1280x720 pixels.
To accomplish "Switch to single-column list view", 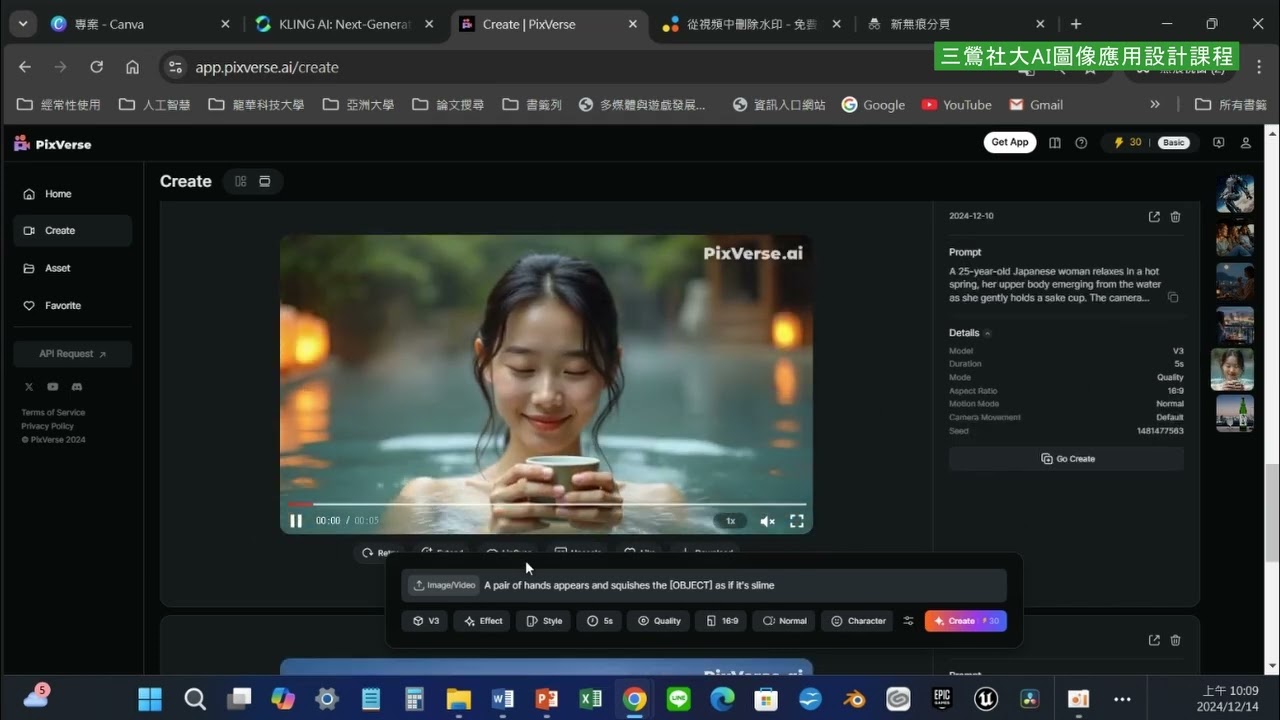I will pyautogui.click(x=265, y=181).
